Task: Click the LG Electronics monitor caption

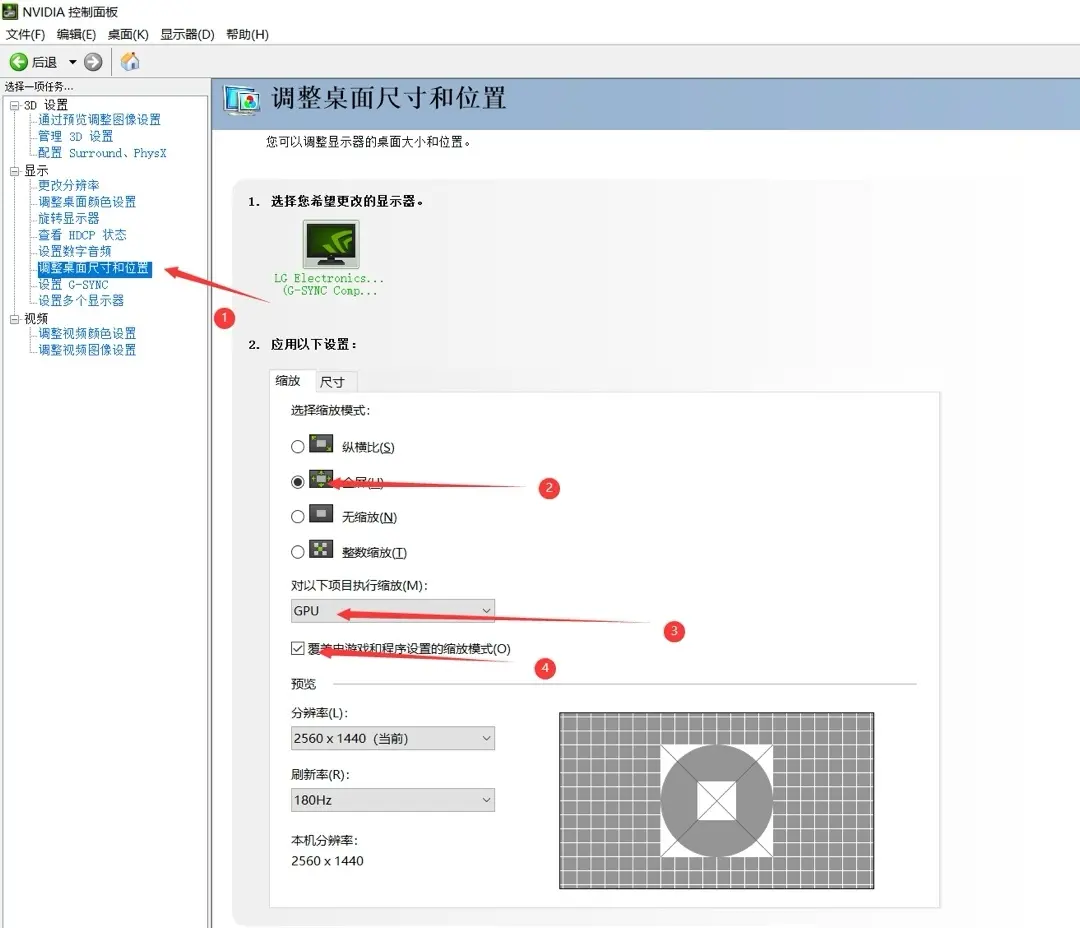Action: 329,285
